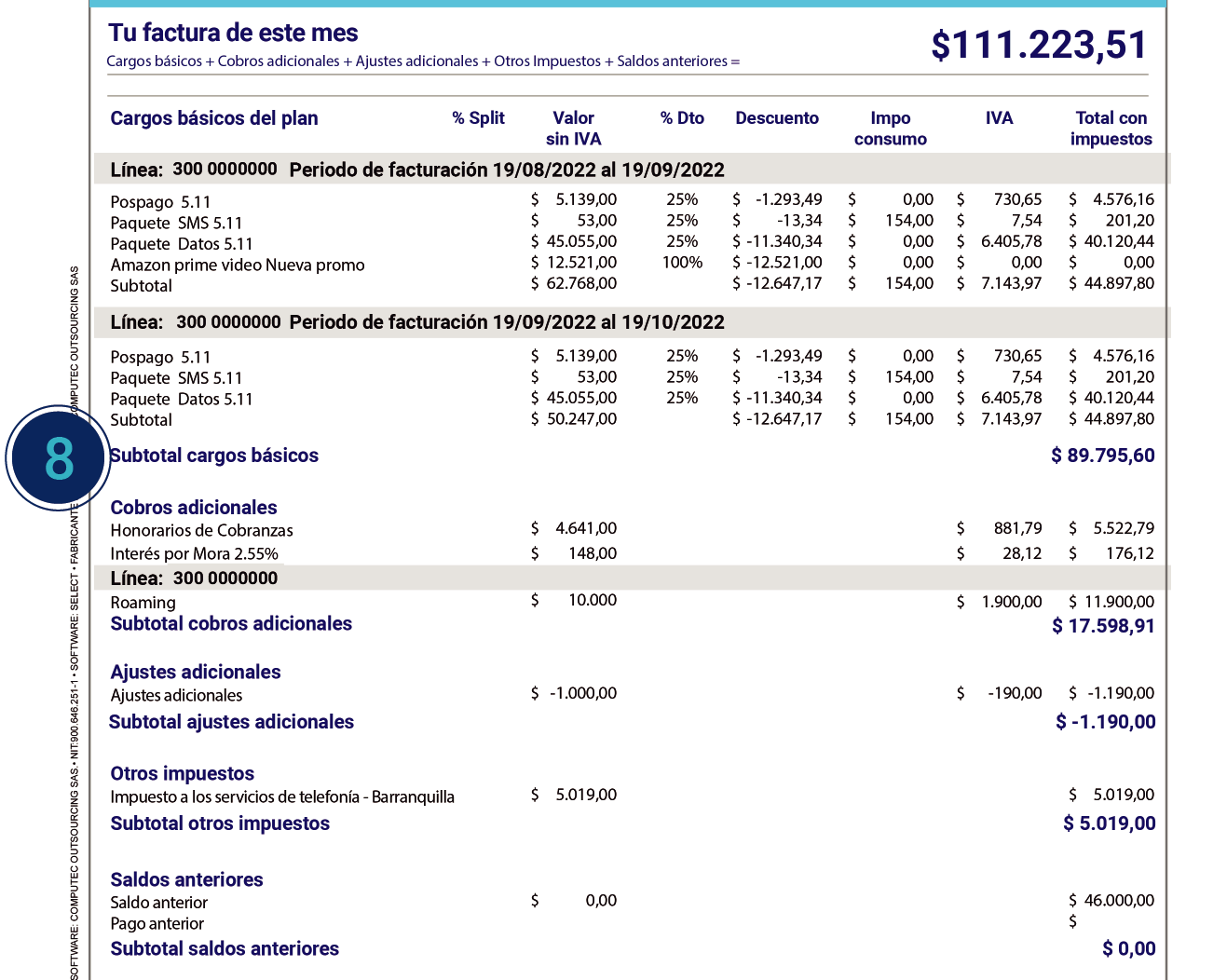This screenshot has height=980, width=1227.
Task: Select "Pospago 5.11" under the 19/08/2022 period
Action: [160, 202]
